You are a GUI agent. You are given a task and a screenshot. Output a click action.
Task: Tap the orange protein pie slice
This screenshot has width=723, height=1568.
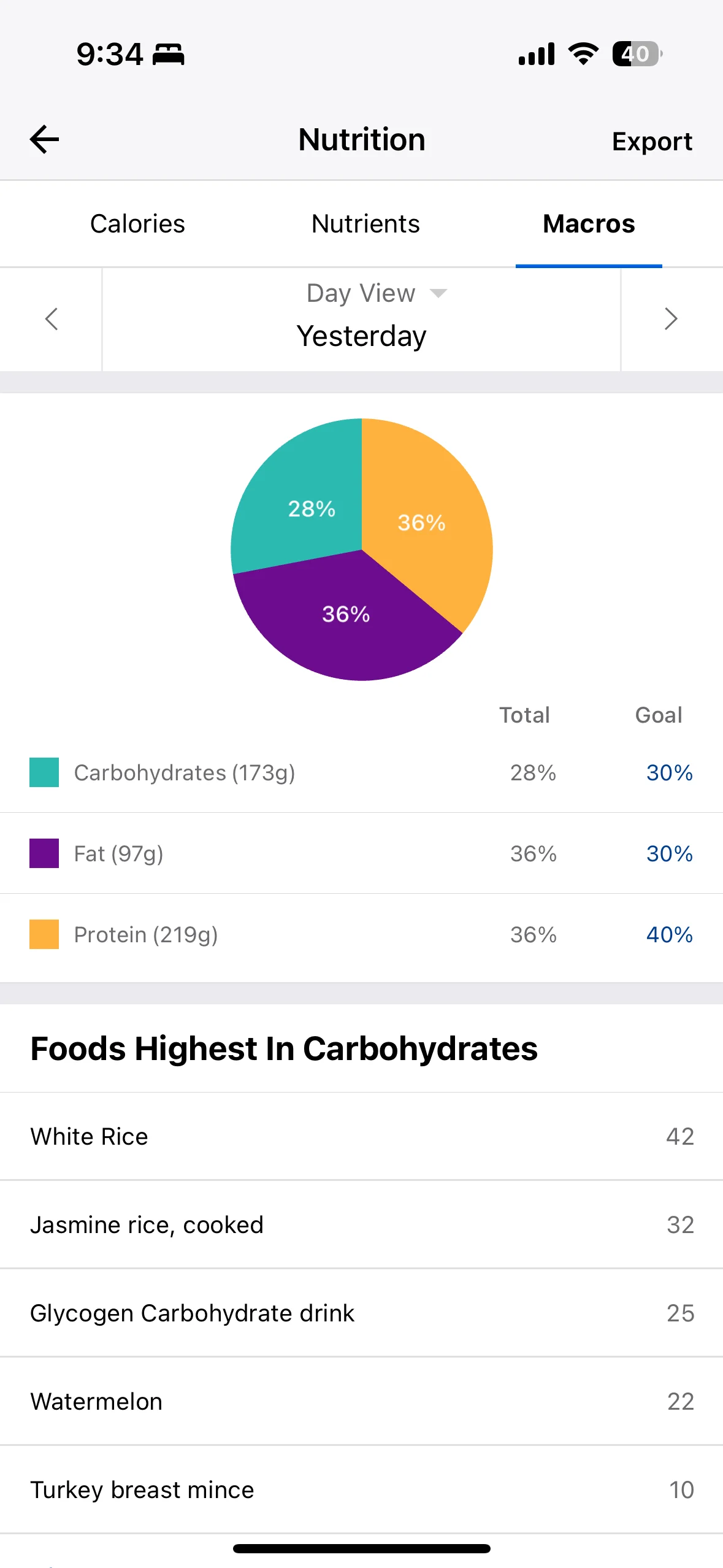pyautogui.click(x=423, y=521)
